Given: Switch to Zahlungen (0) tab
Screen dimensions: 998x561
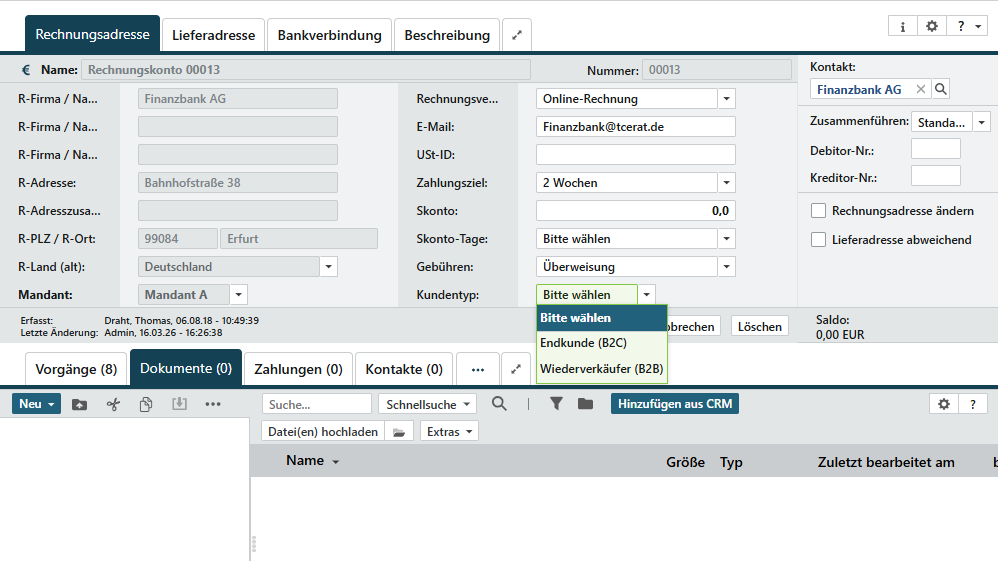Looking at the screenshot, I should pyautogui.click(x=299, y=369).
